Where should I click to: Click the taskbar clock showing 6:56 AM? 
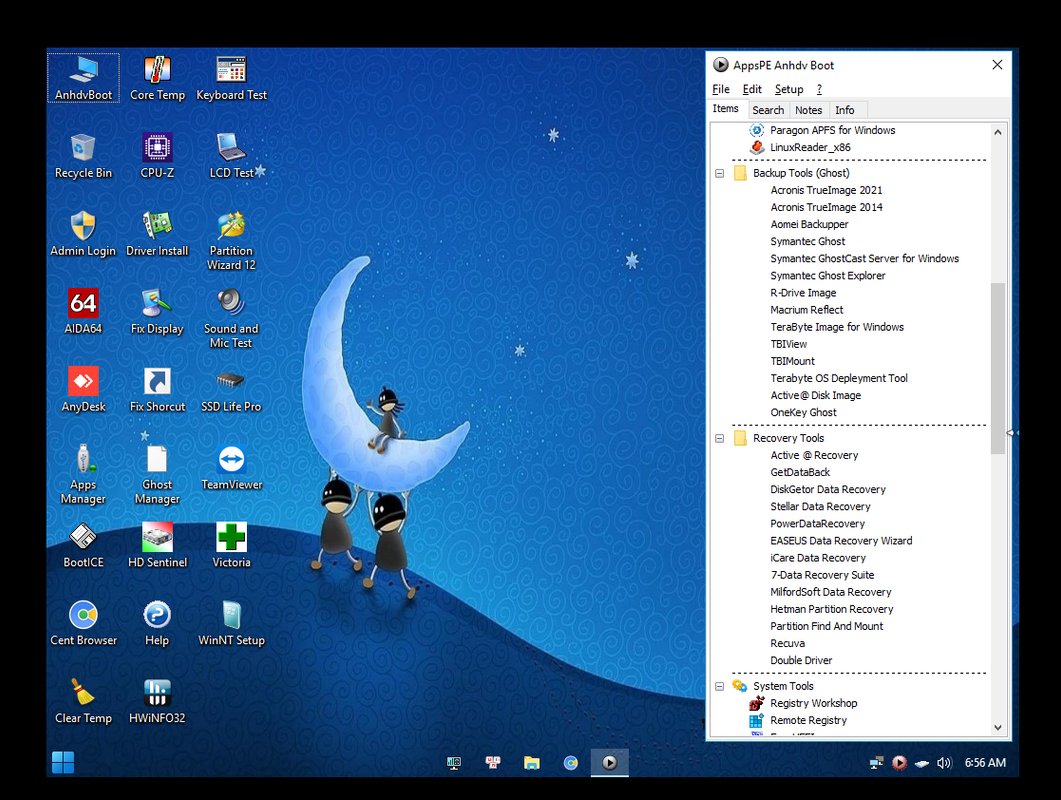tap(985, 763)
